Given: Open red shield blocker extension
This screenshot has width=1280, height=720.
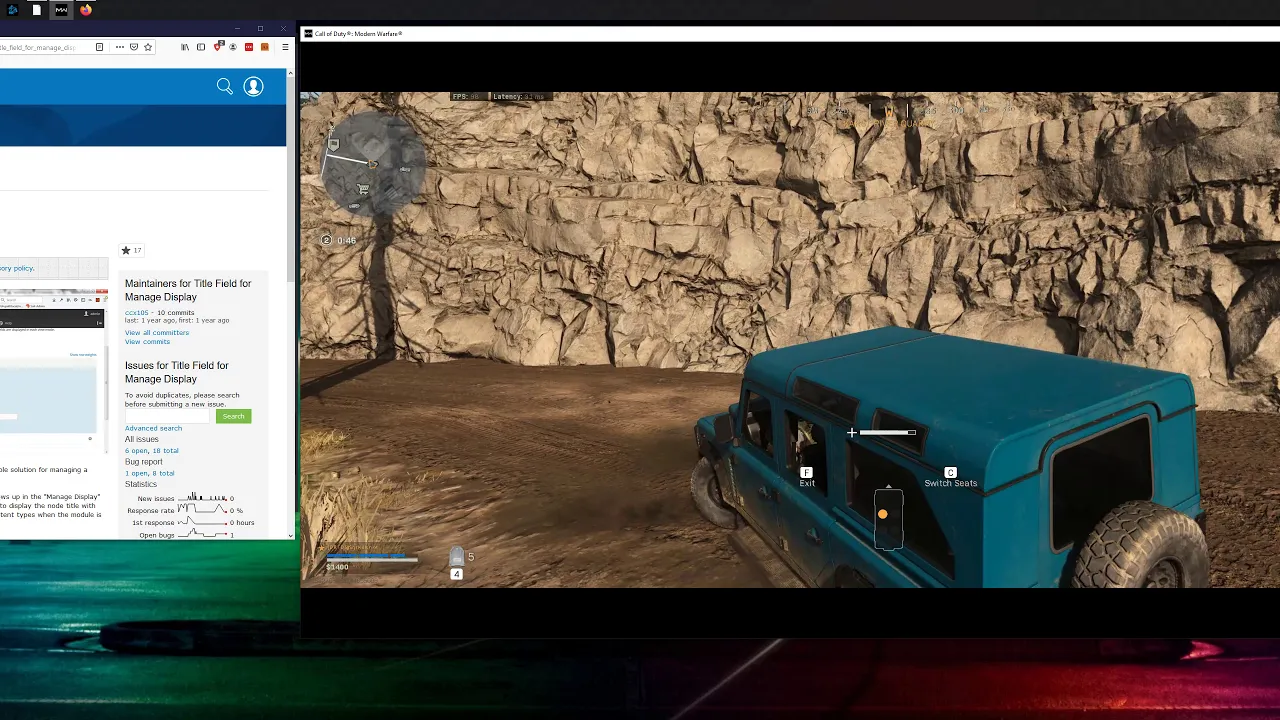Looking at the screenshot, I should [x=218, y=47].
